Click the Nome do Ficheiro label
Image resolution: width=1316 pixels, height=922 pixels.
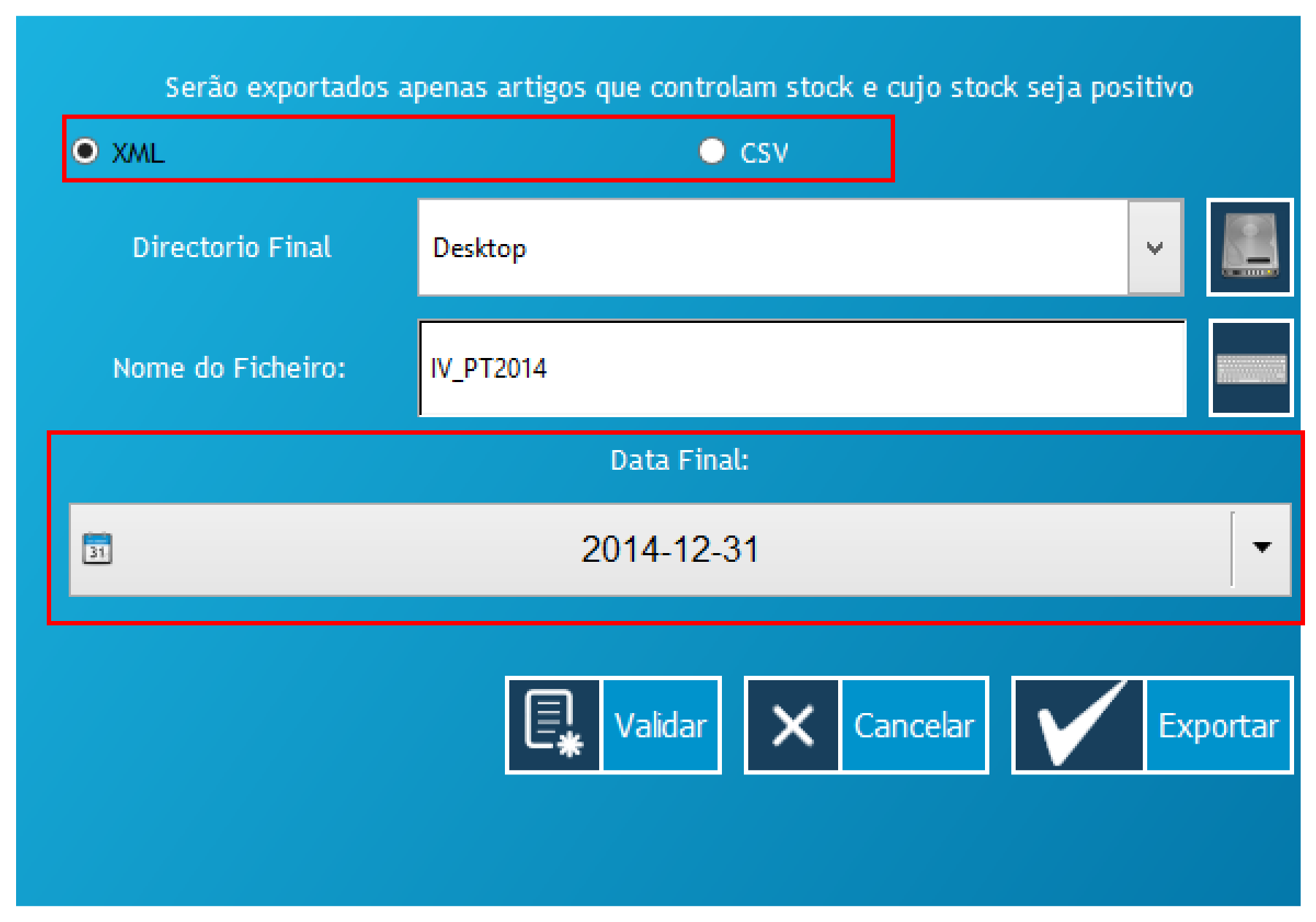229,368
